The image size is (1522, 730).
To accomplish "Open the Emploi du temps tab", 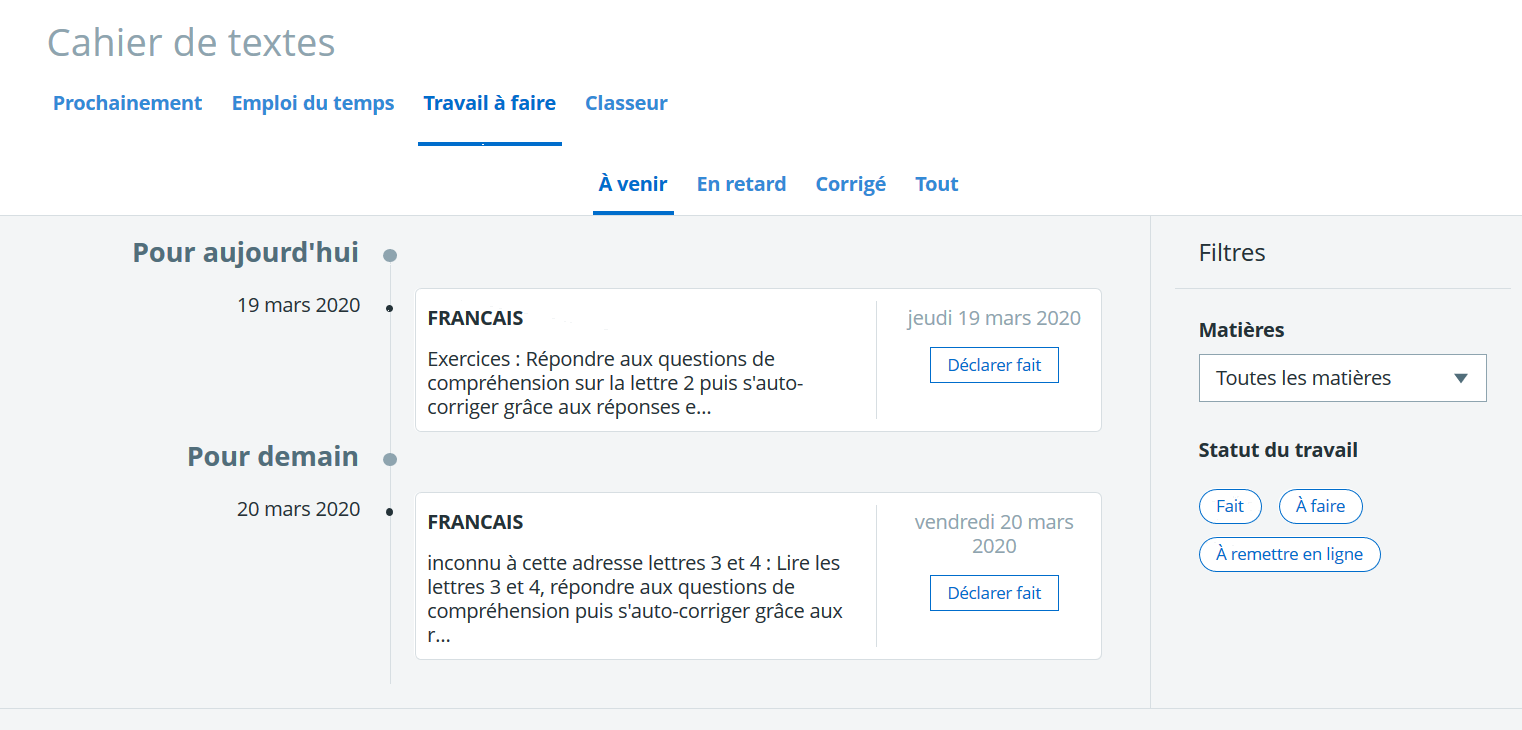I will tap(313, 103).
